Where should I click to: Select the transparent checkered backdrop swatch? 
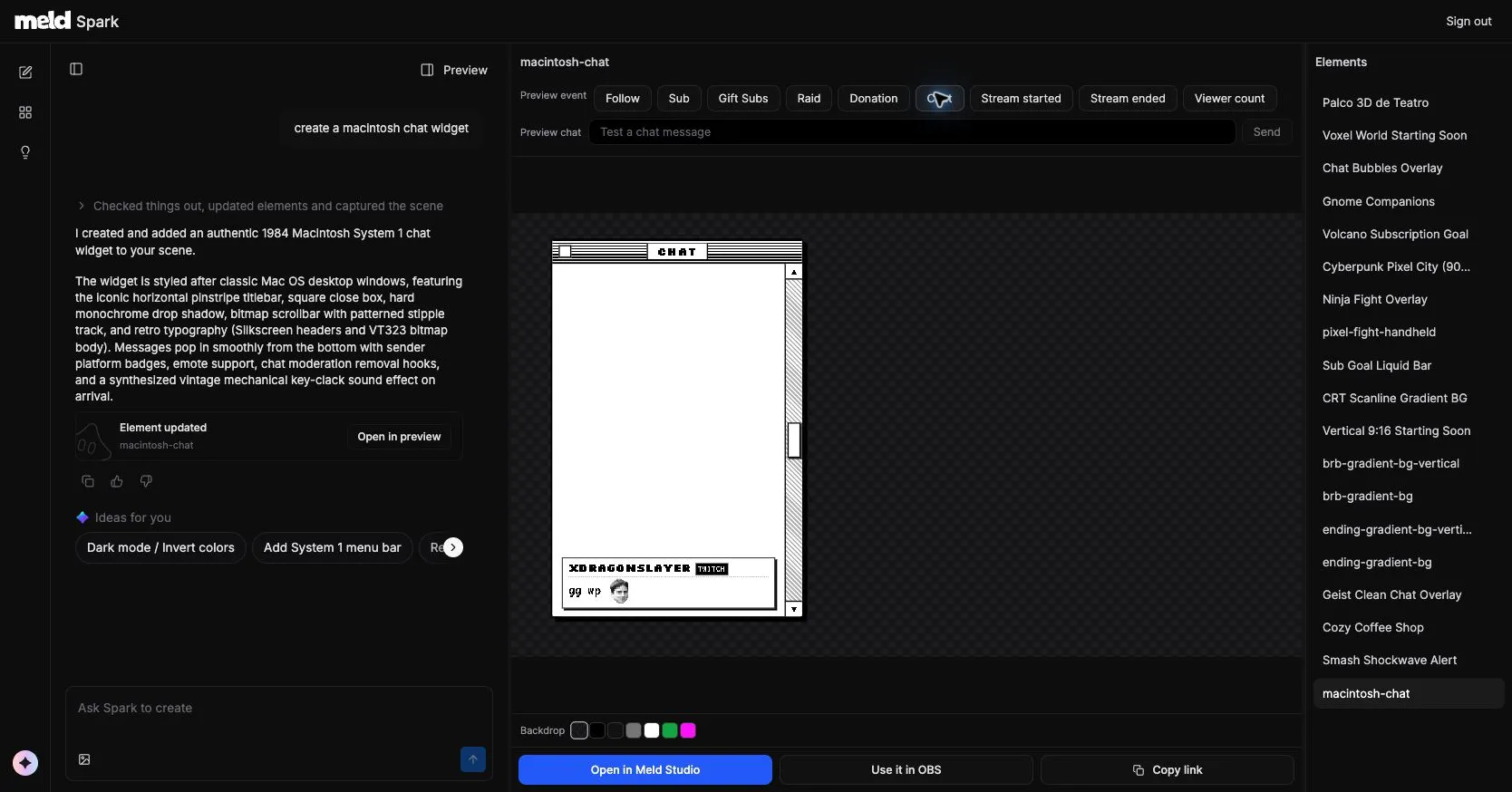pyautogui.click(x=579, y=730)
